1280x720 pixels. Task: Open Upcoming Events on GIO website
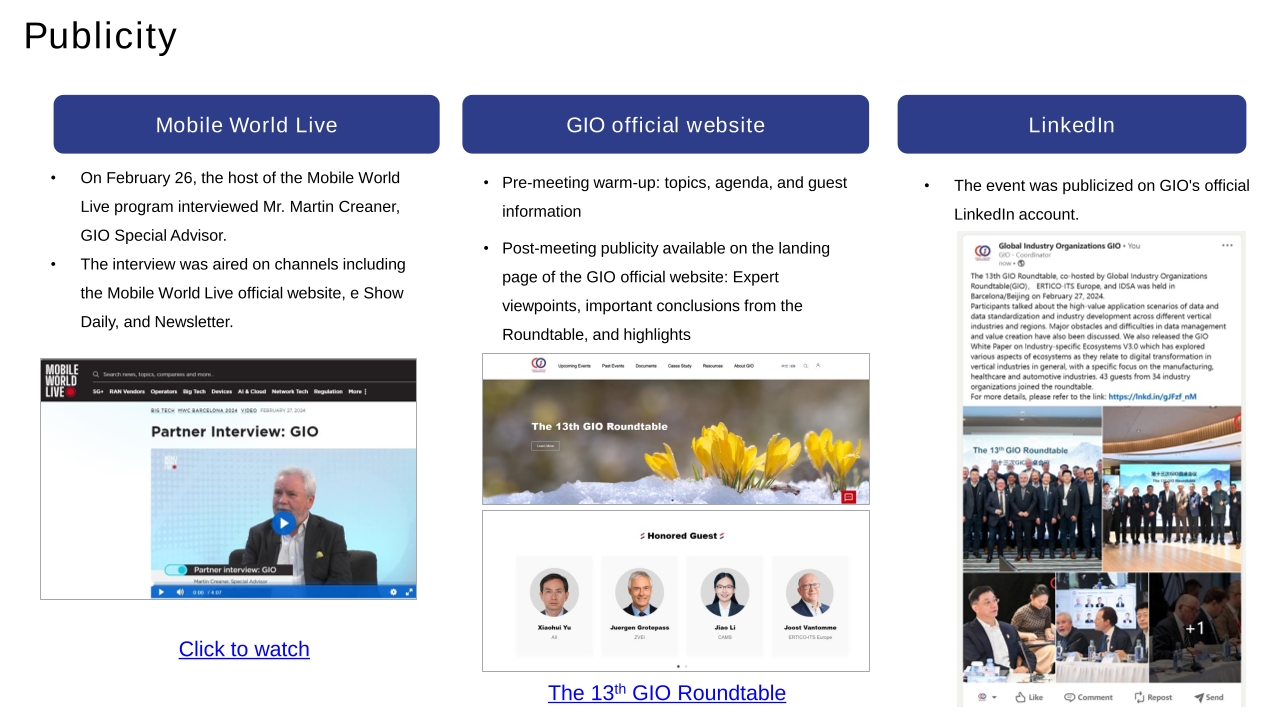point(575,366)
